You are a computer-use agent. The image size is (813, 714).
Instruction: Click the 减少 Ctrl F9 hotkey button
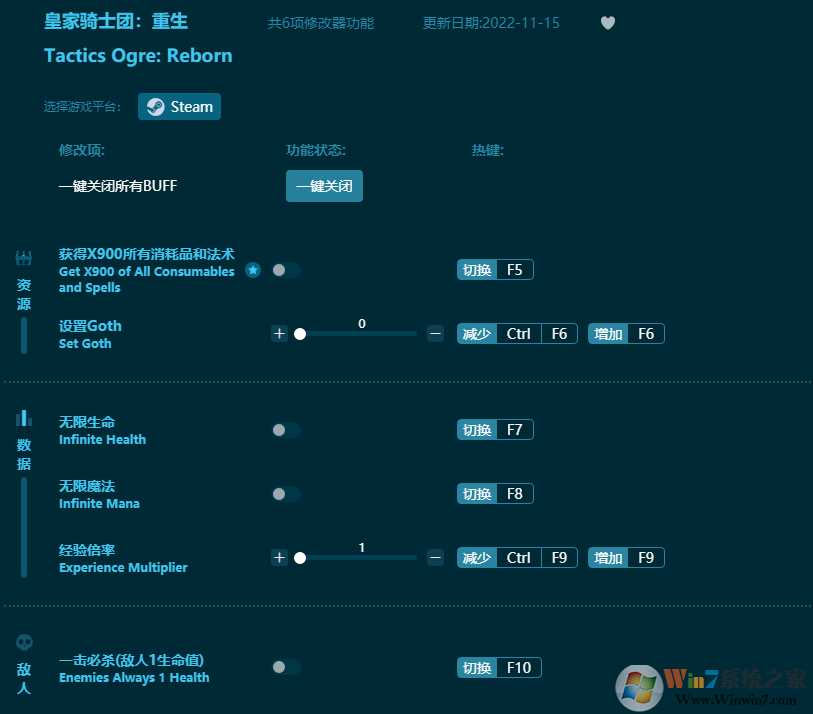pos(516,557)
